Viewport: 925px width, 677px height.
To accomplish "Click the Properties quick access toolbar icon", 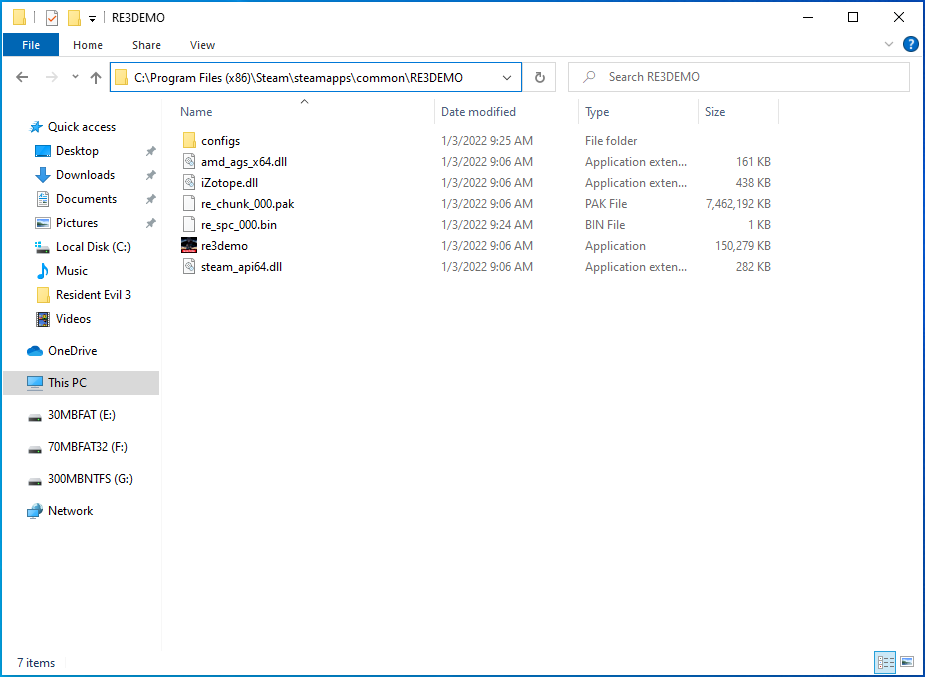I will coord(52,18).
